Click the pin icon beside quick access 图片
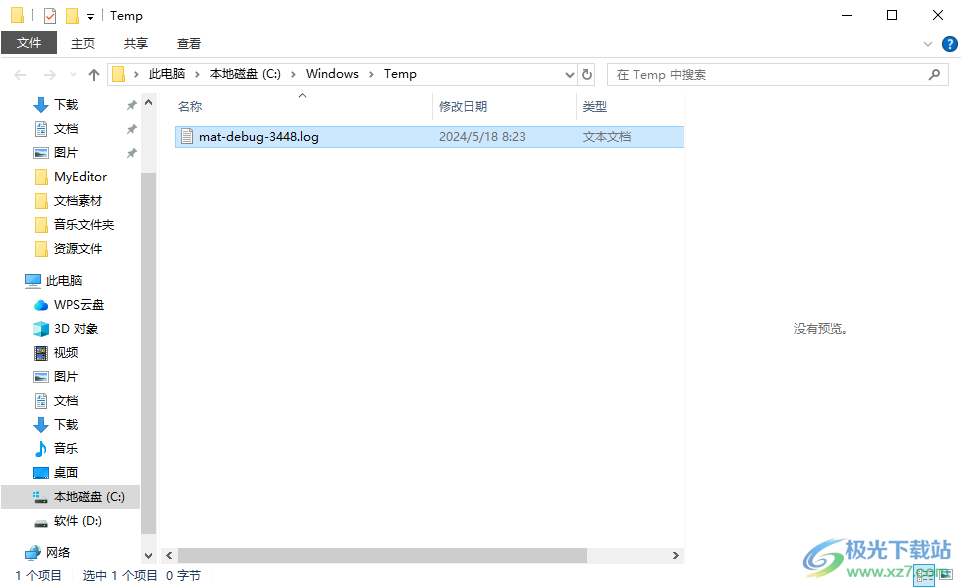The width and height of the screenshot is (962, 588). click(131, 153)
